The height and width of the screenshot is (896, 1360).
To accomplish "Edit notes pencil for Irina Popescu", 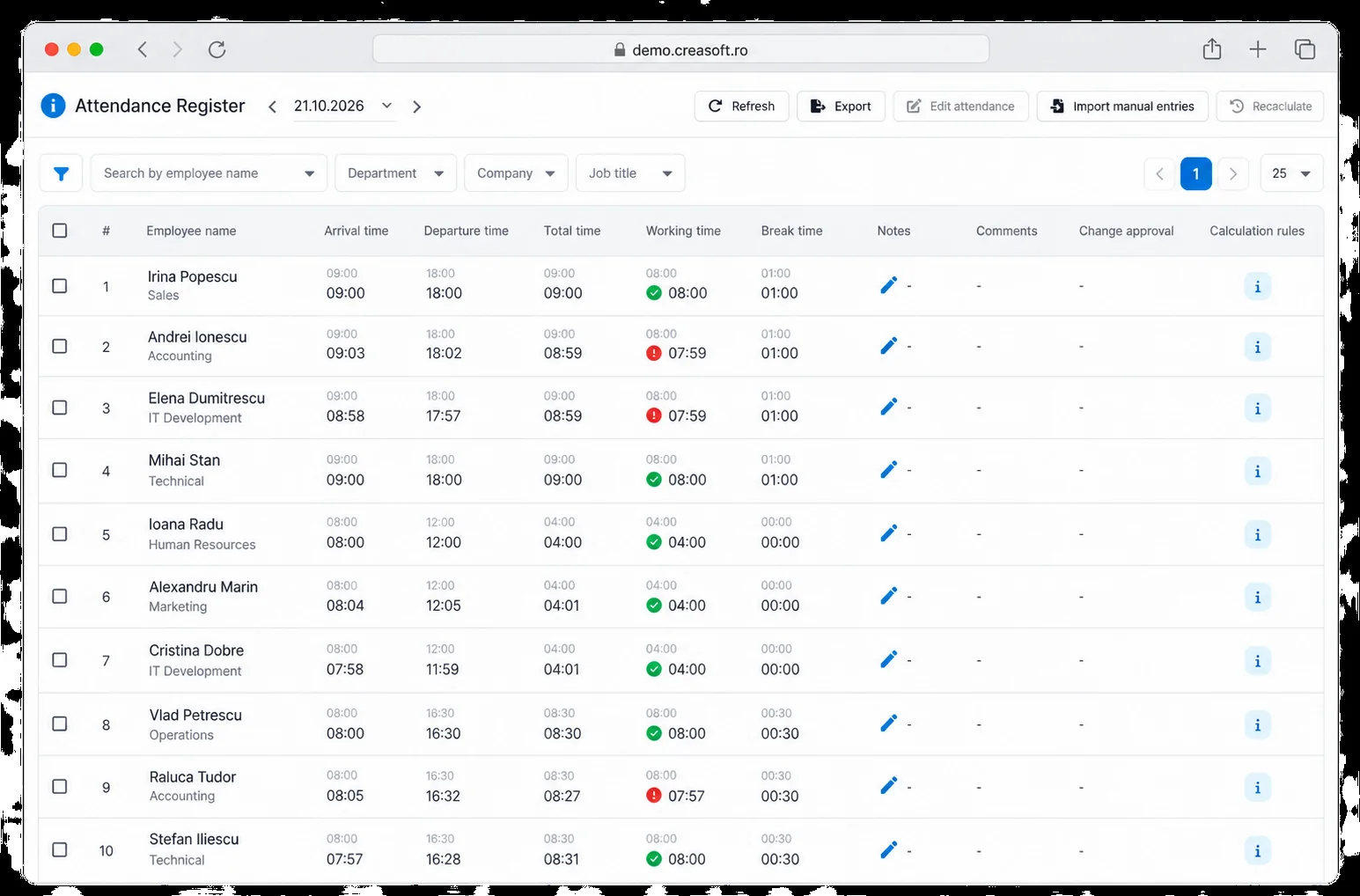I will 888,285.
